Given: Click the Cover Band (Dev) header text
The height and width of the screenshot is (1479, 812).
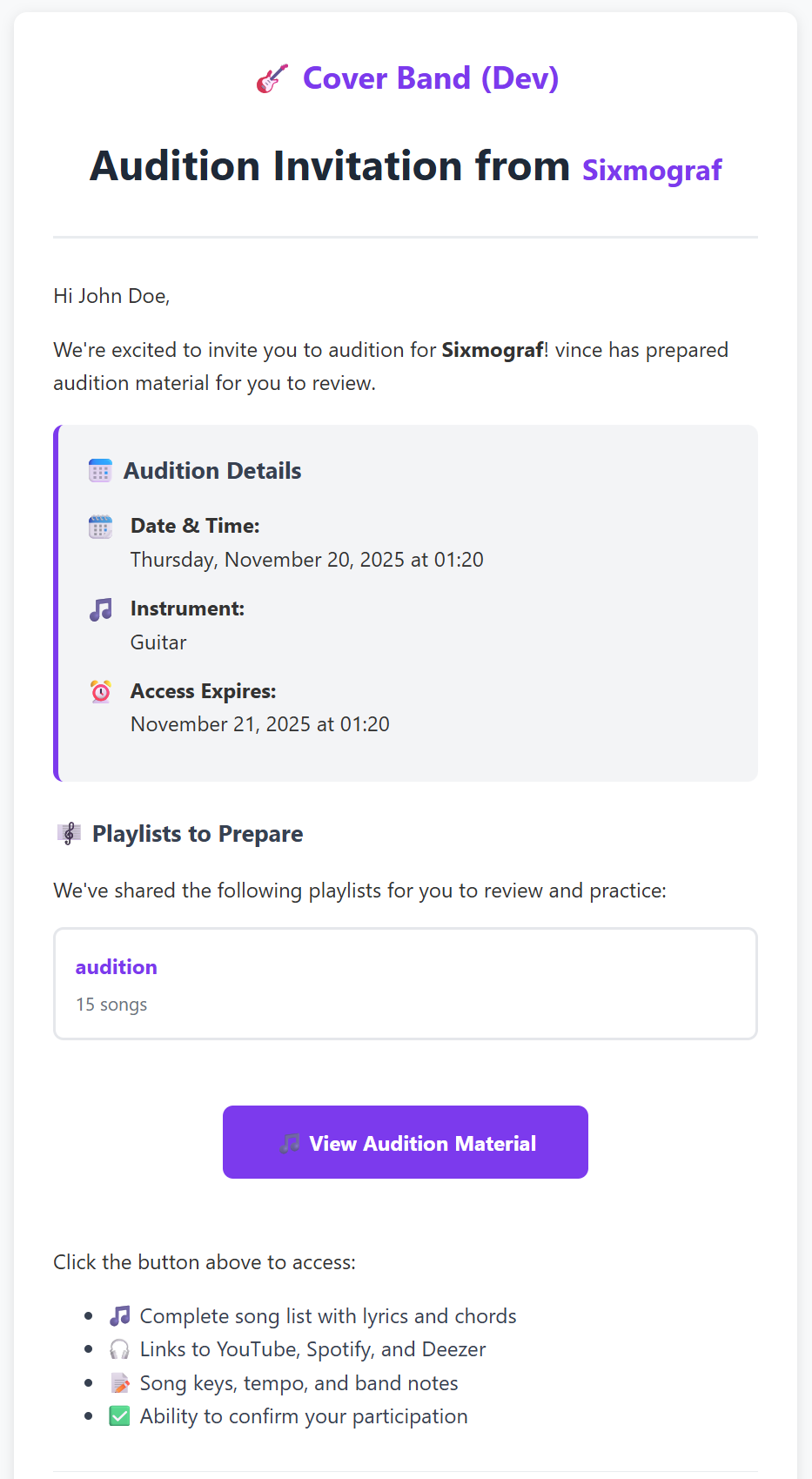Looking at the screenshot, I should [x=431, y=77].
